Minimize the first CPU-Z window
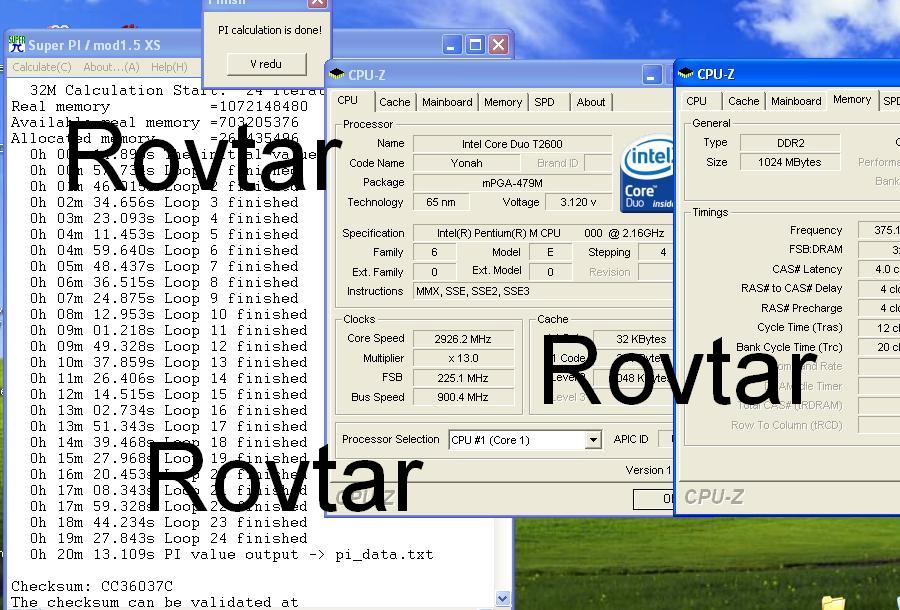 pos(652,75)
